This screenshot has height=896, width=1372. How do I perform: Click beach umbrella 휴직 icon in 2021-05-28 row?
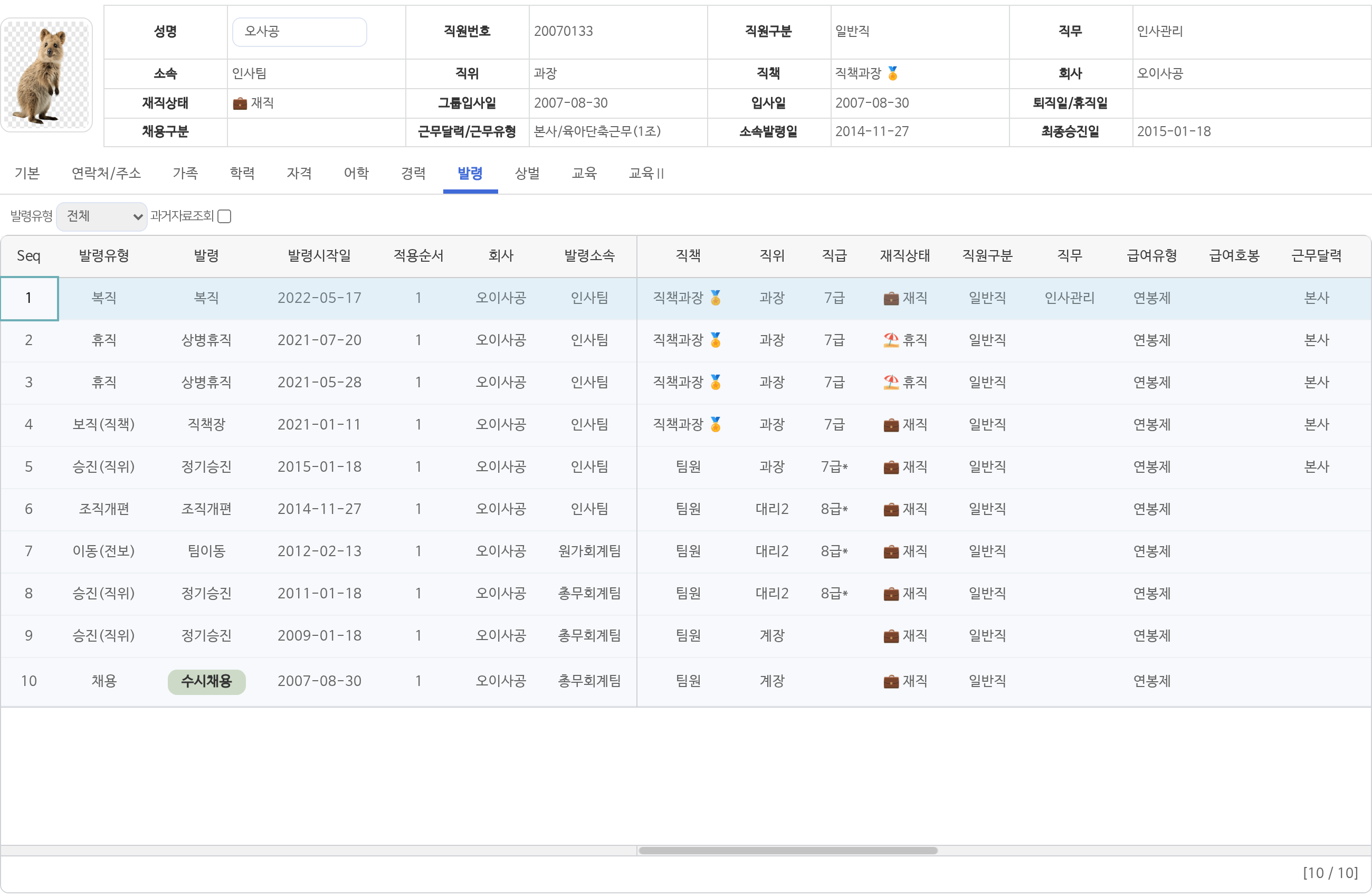[891, 382]
